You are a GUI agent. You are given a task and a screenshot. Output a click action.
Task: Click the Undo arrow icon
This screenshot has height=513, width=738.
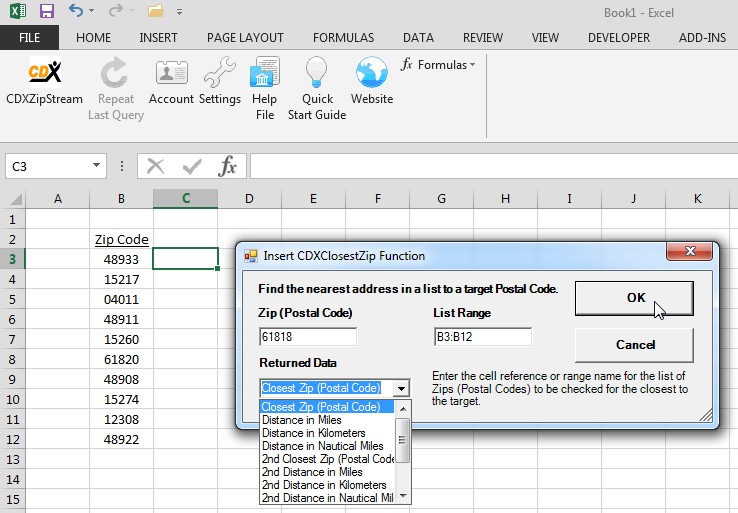click(76, 10)
